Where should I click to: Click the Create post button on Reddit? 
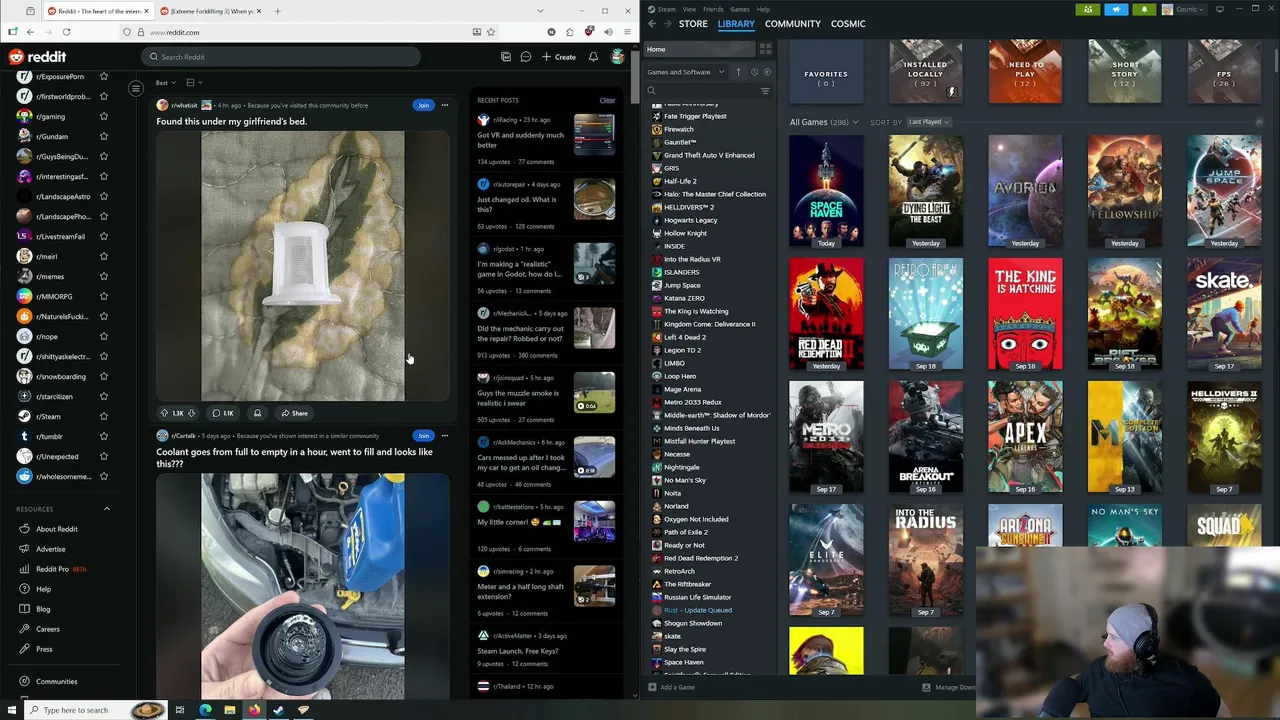559,57
